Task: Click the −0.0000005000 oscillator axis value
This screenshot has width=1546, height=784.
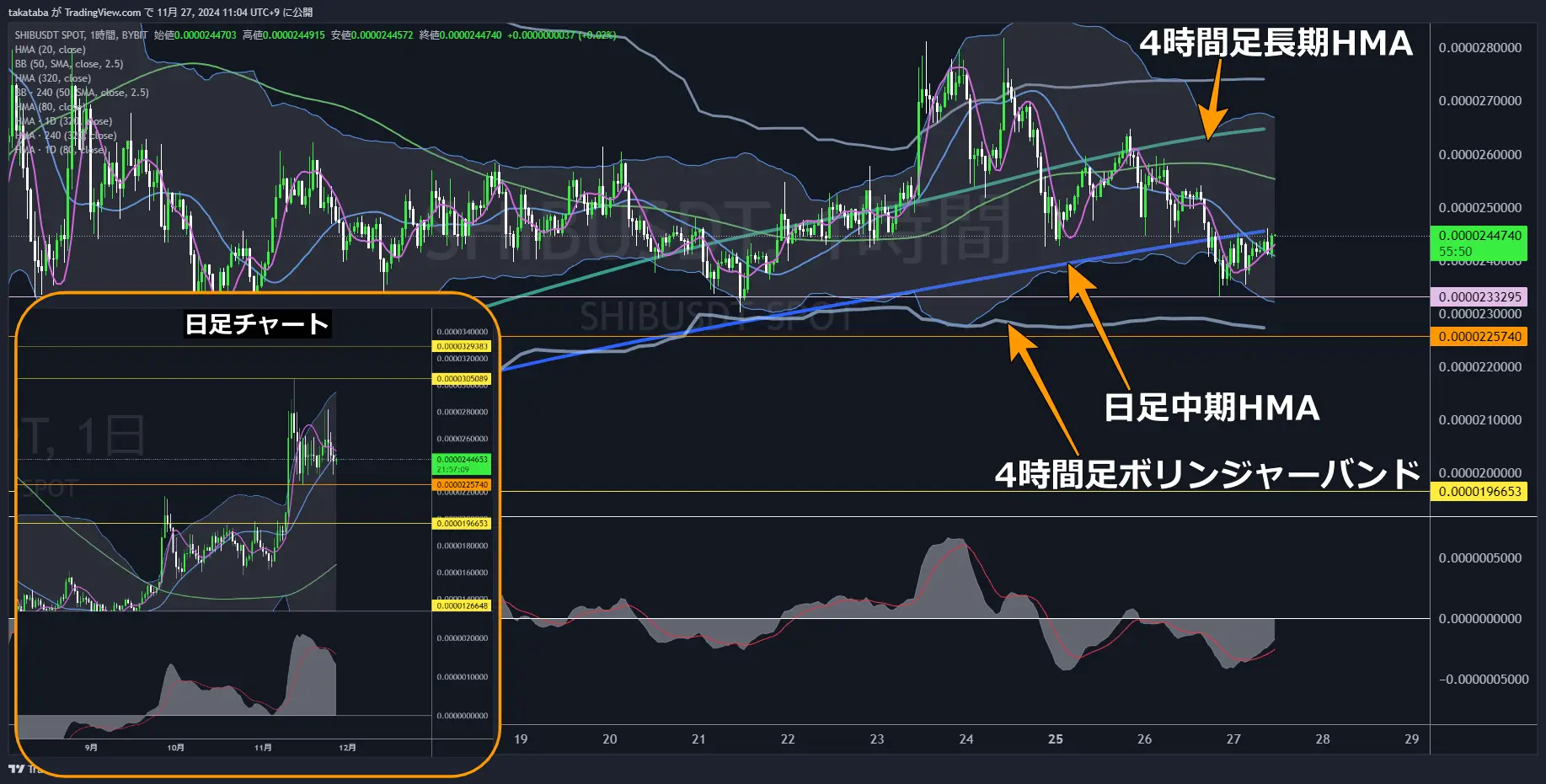Action: (1484, 680)
